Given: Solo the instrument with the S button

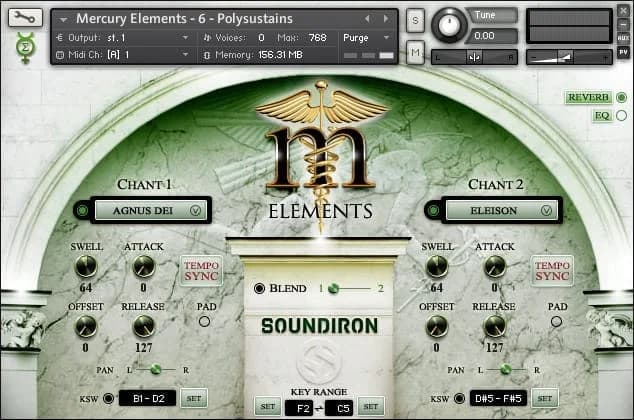Looking at the screenshot, I should click(415, 20).
